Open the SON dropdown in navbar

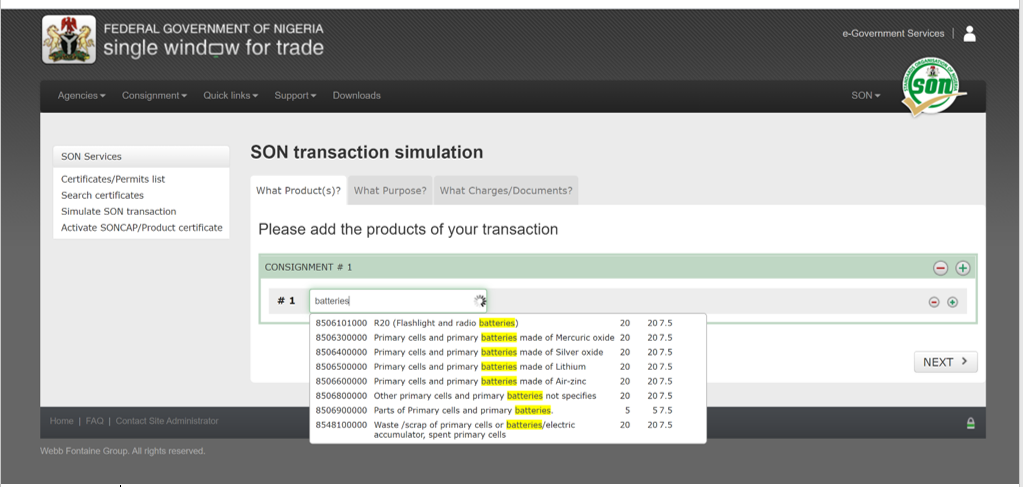click(865, 95)
